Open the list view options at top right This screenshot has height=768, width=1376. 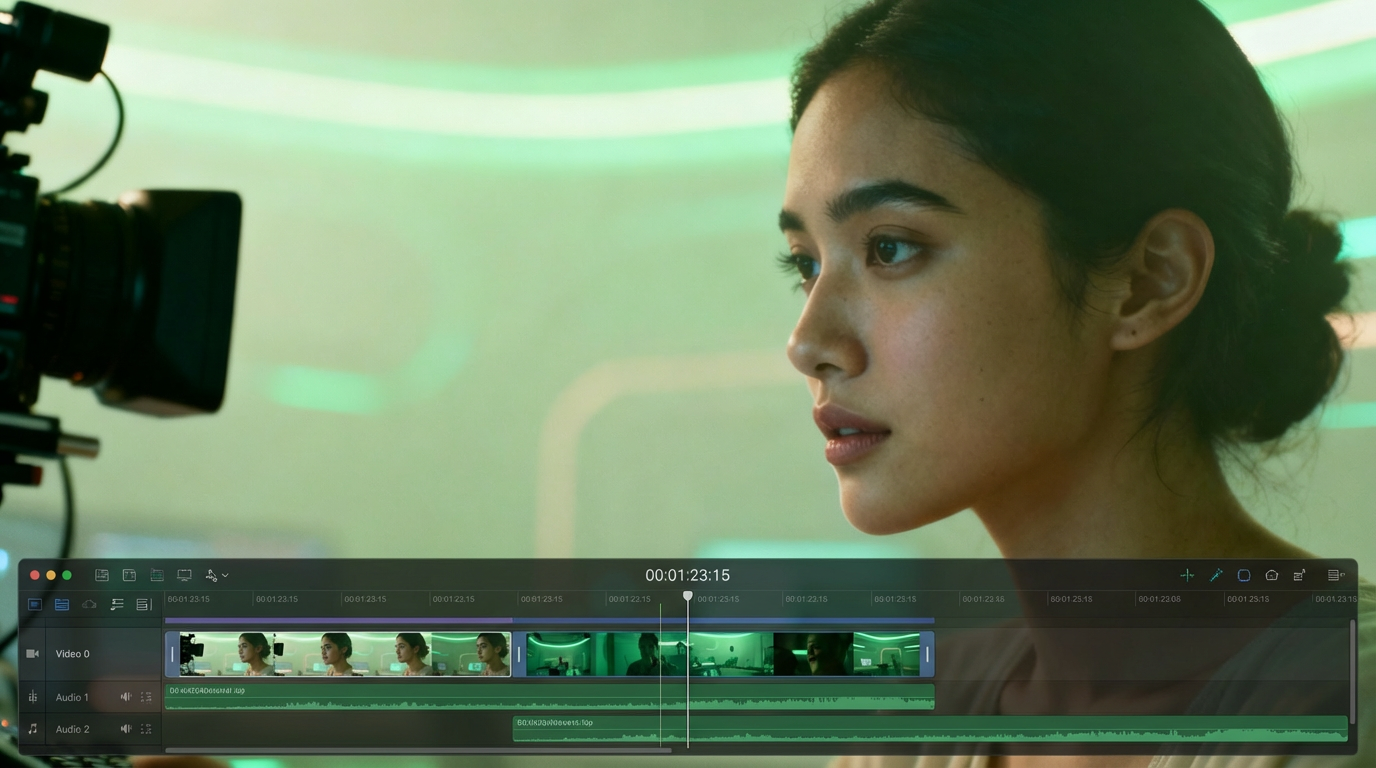coord(1335,575)
